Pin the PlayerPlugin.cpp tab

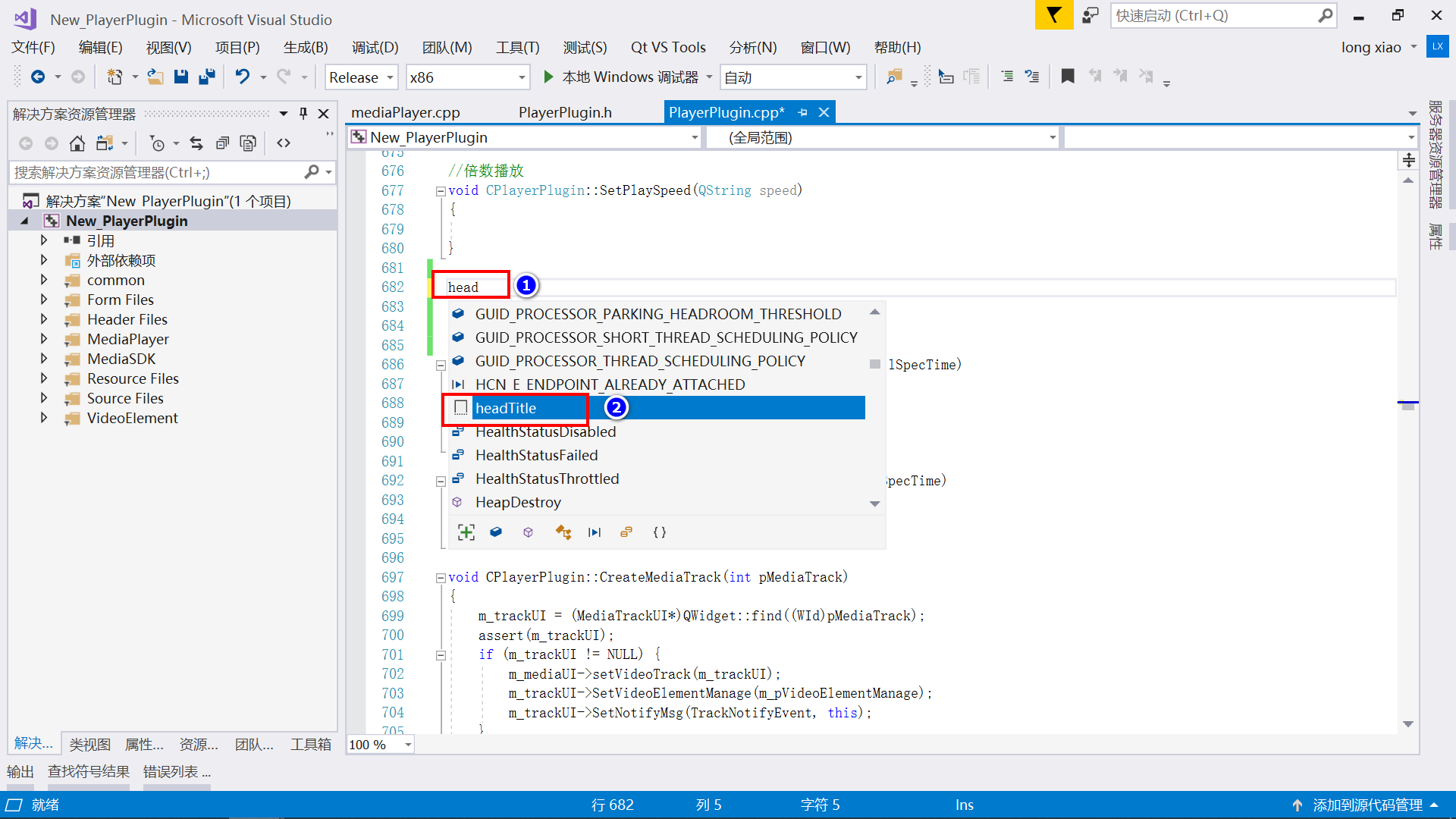point(803,112)
